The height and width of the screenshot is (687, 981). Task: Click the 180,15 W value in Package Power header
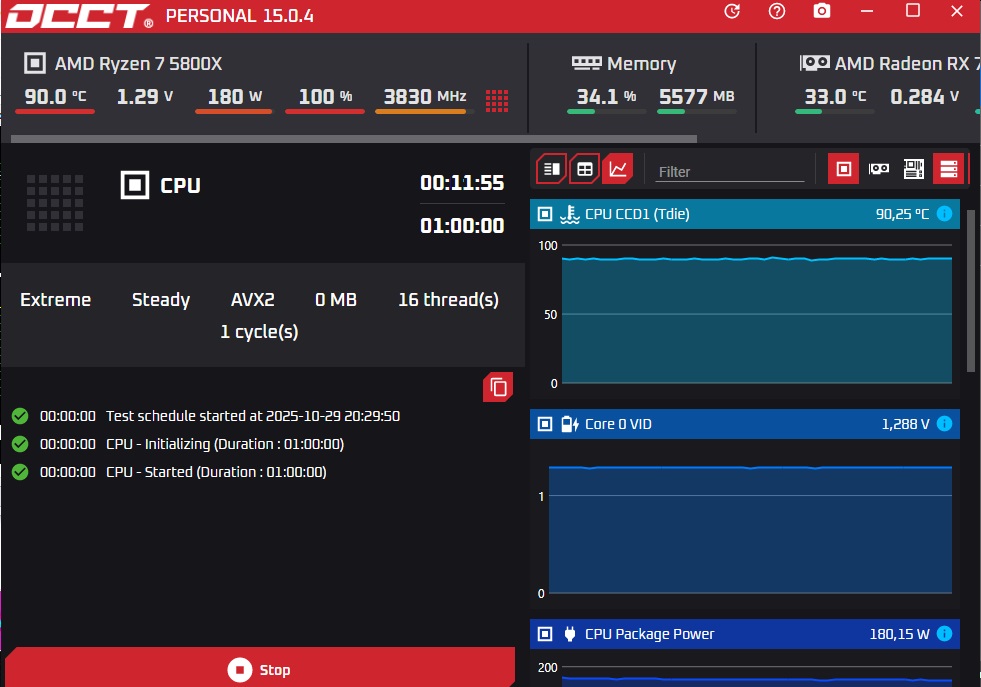[x=900, y=634]
